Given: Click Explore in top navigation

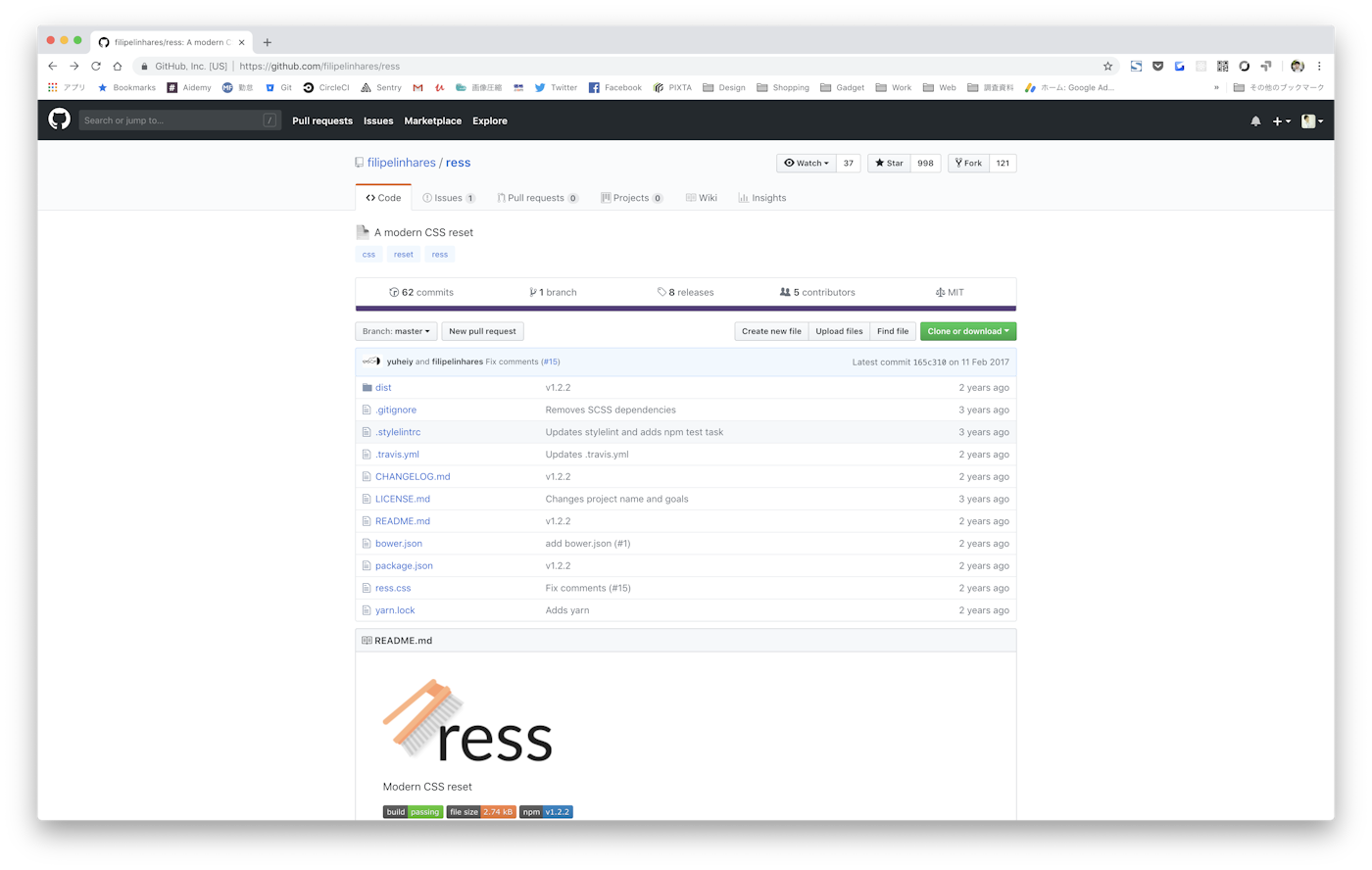Looking at the screenshot, I should [490, 121].
